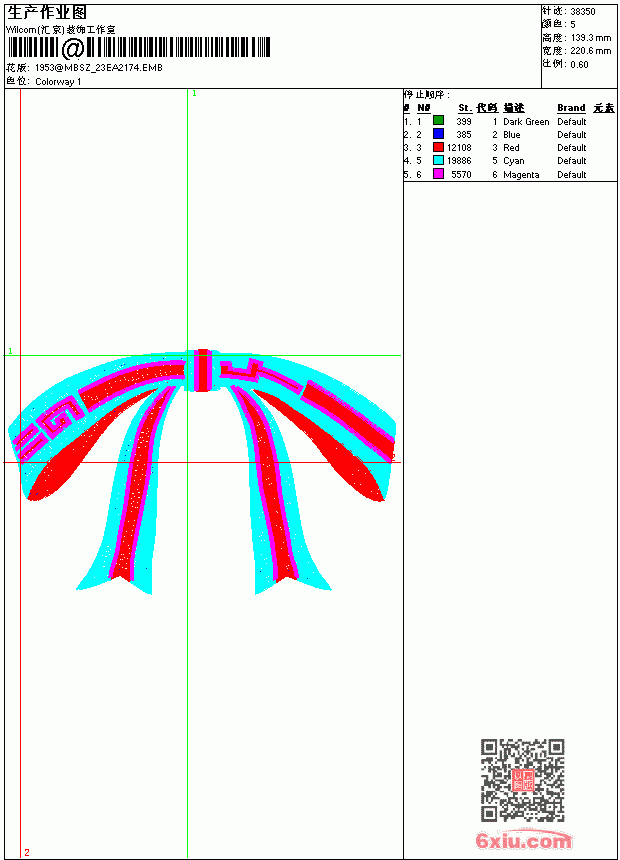Click the St. column header
The width and height of the screenshot is (620, 860).
(x=465, y=108)
